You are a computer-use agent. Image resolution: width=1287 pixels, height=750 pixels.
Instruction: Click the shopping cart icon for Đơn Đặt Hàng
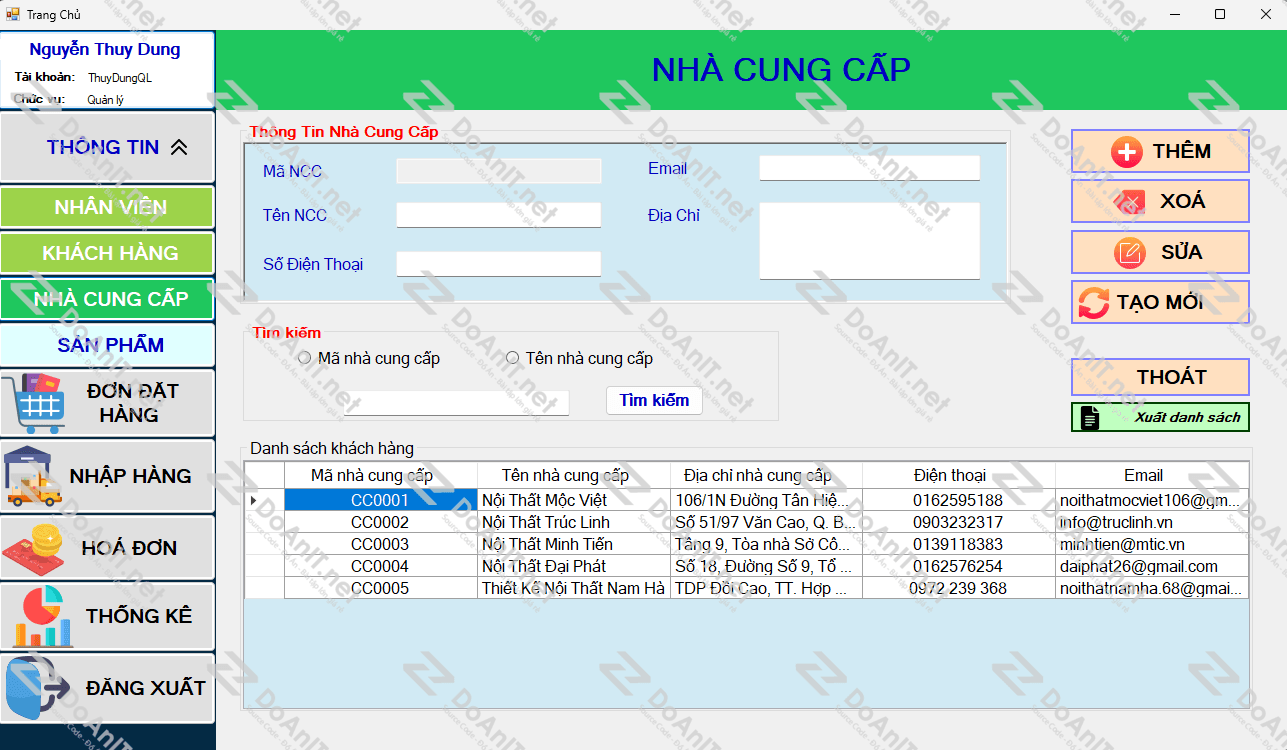(x=38, y=402)
